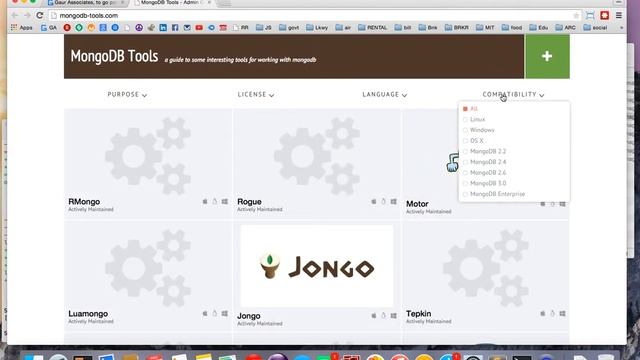Enable the MongoDB 2.2 filter
The image size is (640, 360).
point(465,151)
